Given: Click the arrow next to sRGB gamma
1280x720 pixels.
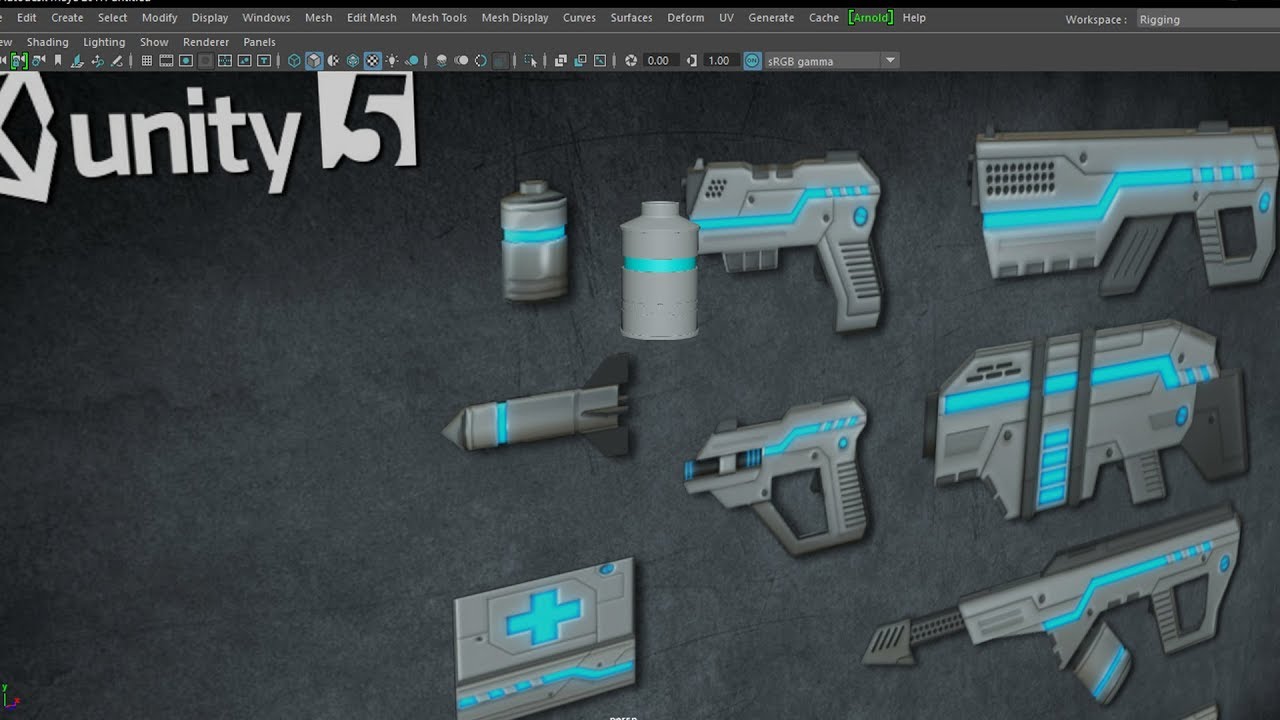Looking at the screenshot, I should (890, 61).
